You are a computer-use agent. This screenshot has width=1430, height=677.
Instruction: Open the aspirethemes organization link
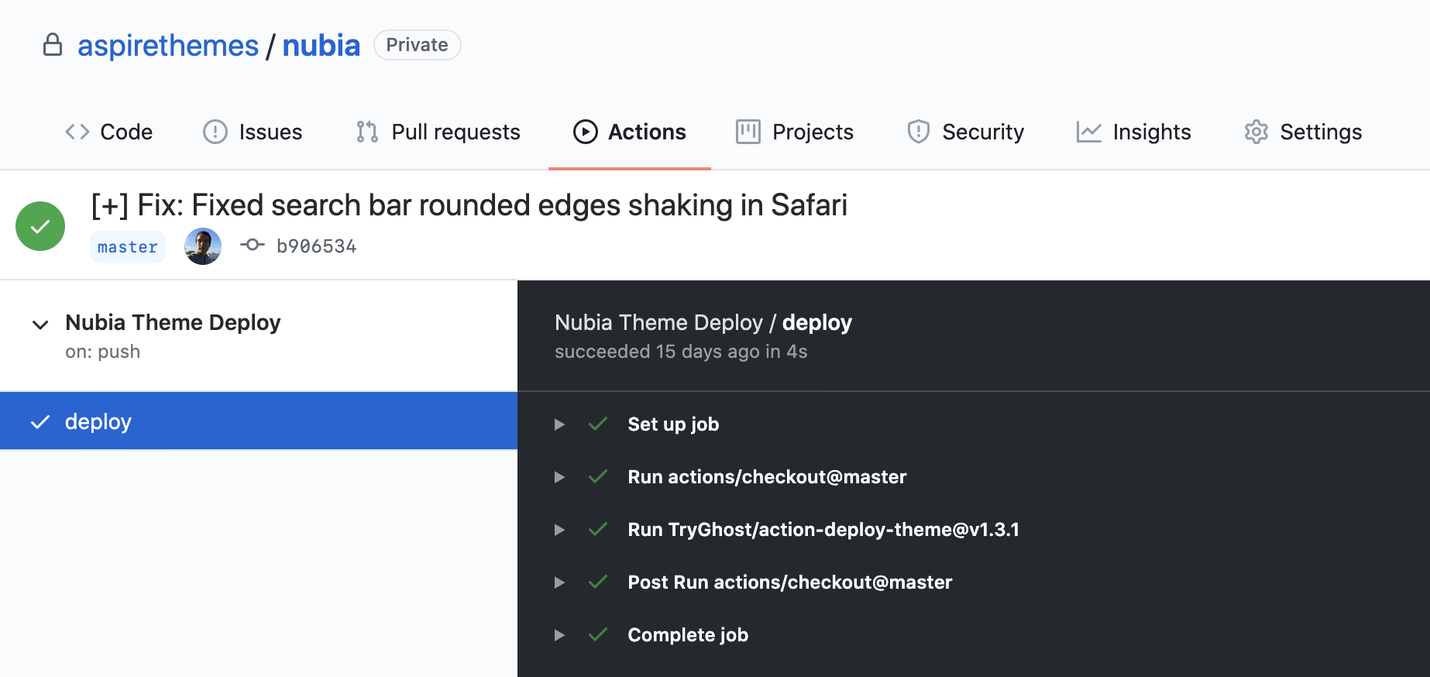pyautogui.click(x=168, y=45)
